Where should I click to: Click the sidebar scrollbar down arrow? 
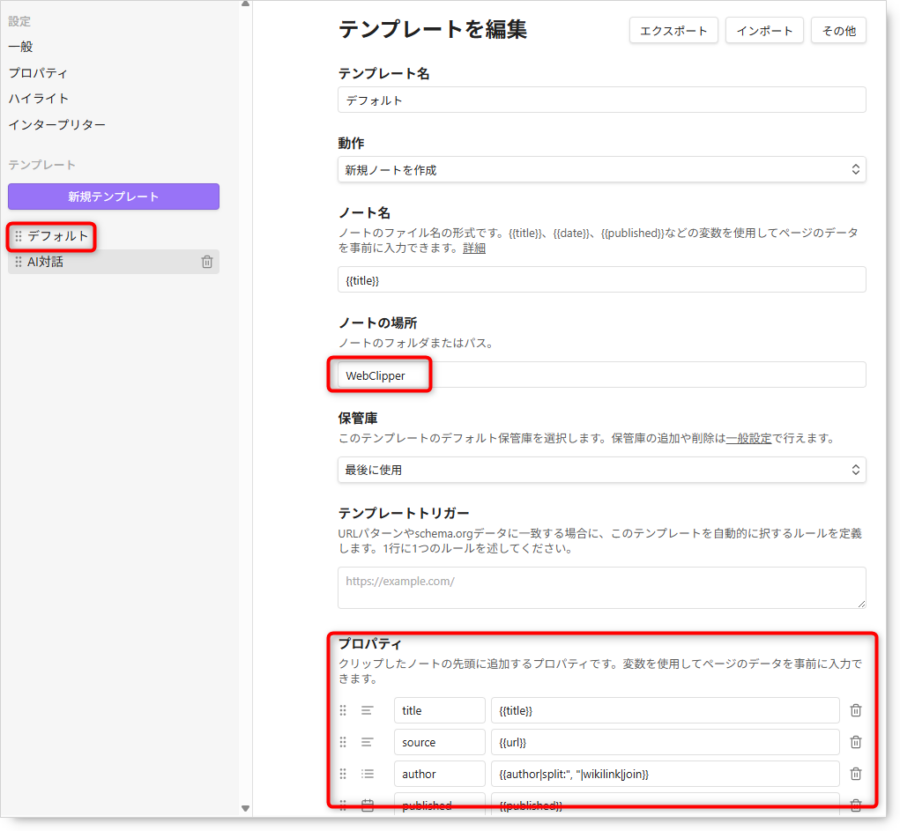(246, 808)
